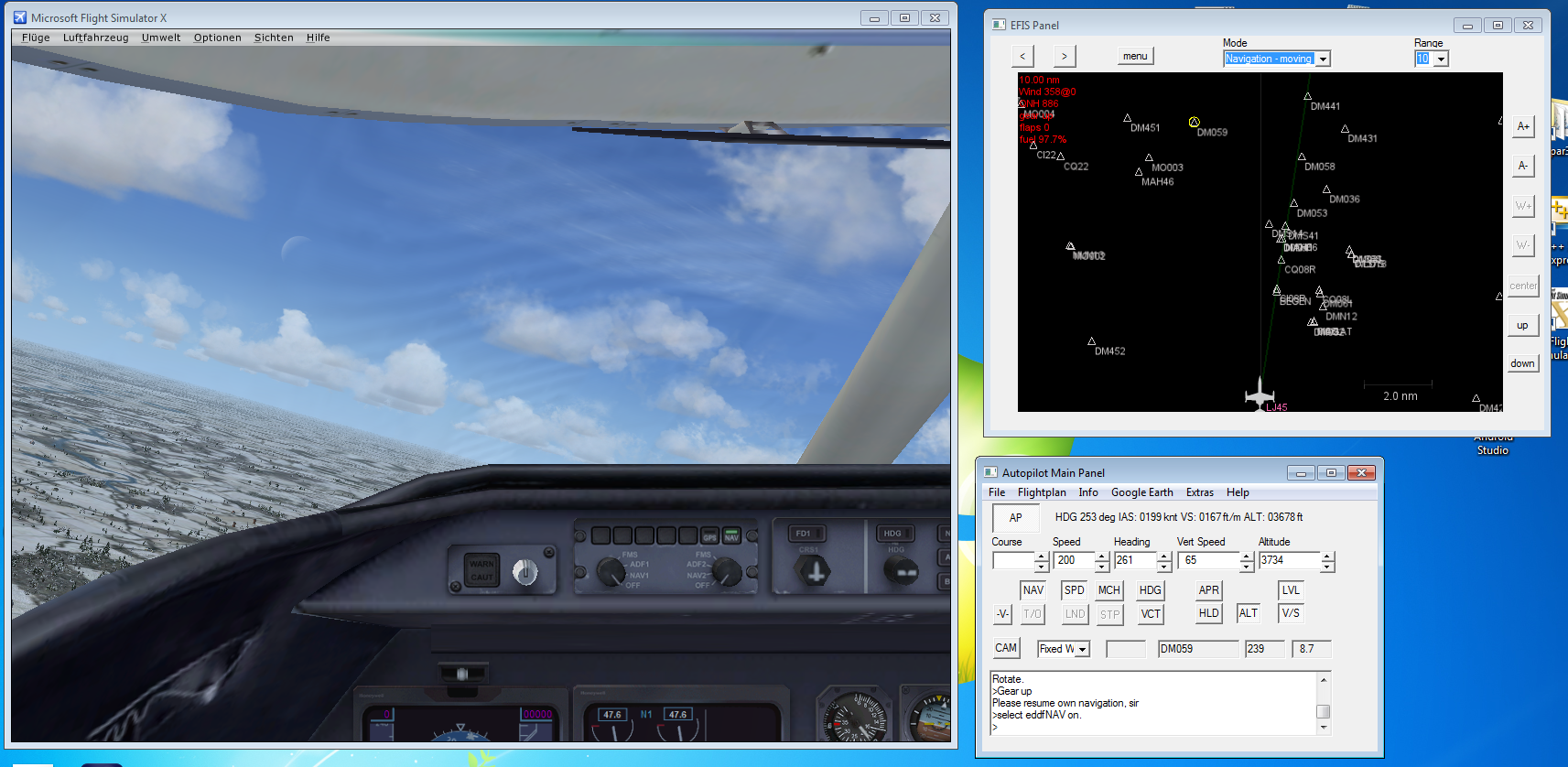This screenshot has width=1568, height=767.
Task: Click the LJ45 aircraft symbol on the map
Action: [1260, 394]
